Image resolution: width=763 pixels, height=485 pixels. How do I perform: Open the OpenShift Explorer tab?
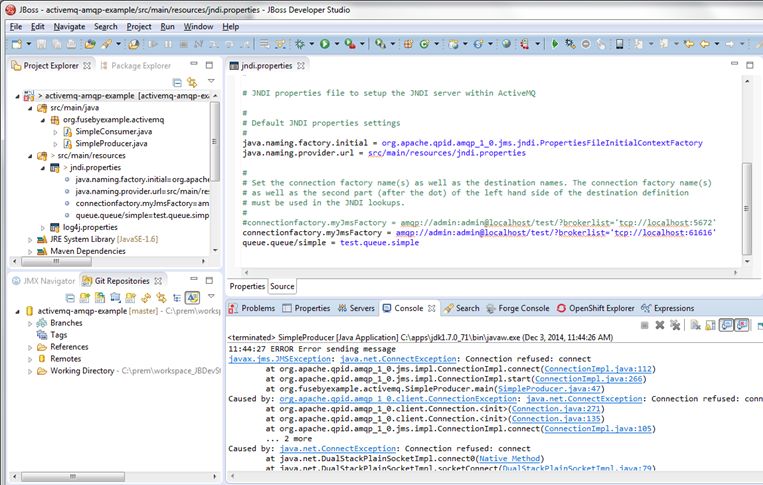point(596,308)
